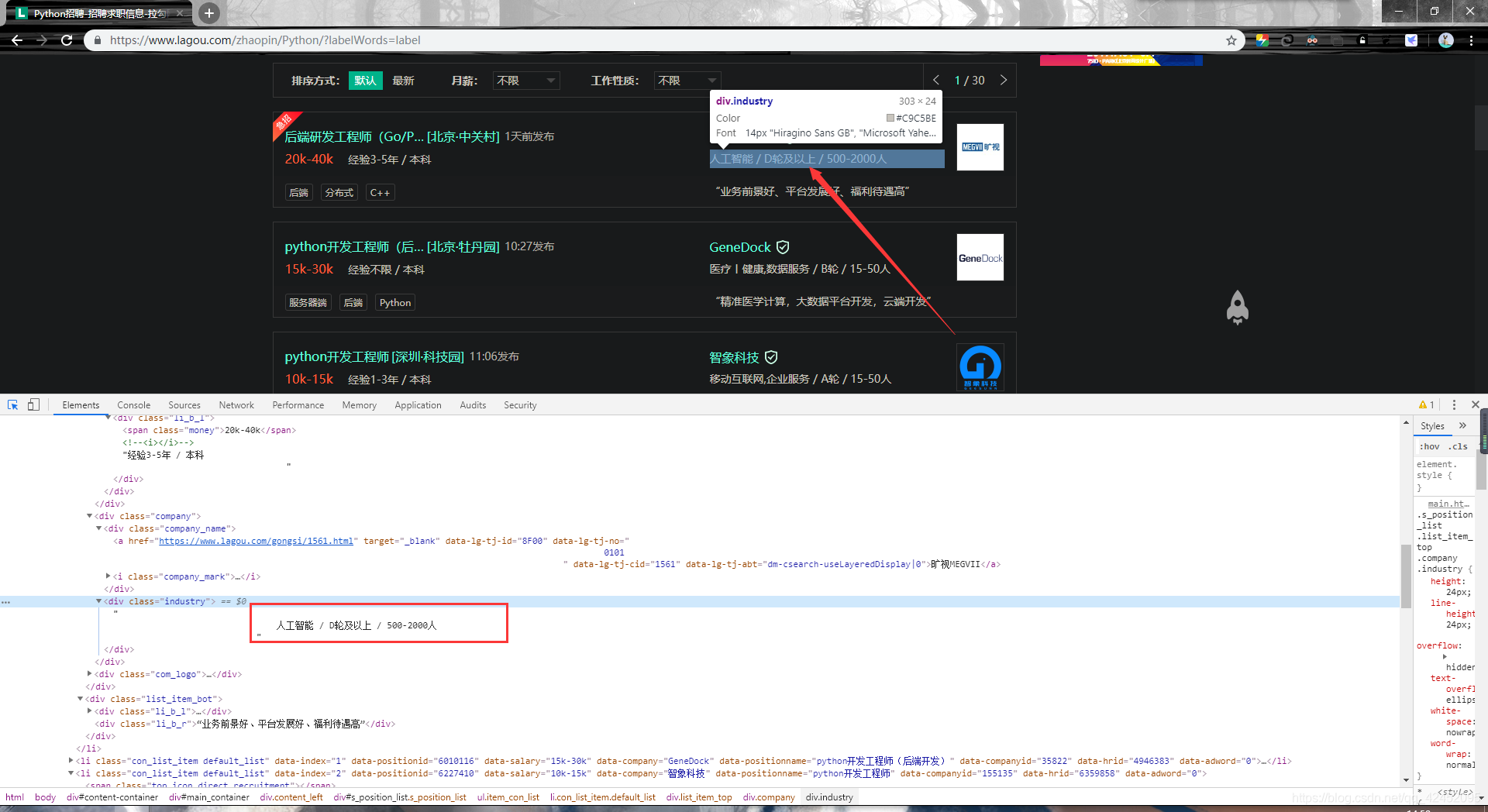Image resolution: width=1488 pixels, height=812 pixels.
Task: View site security info via lock icon
Action: click(98, 40)
